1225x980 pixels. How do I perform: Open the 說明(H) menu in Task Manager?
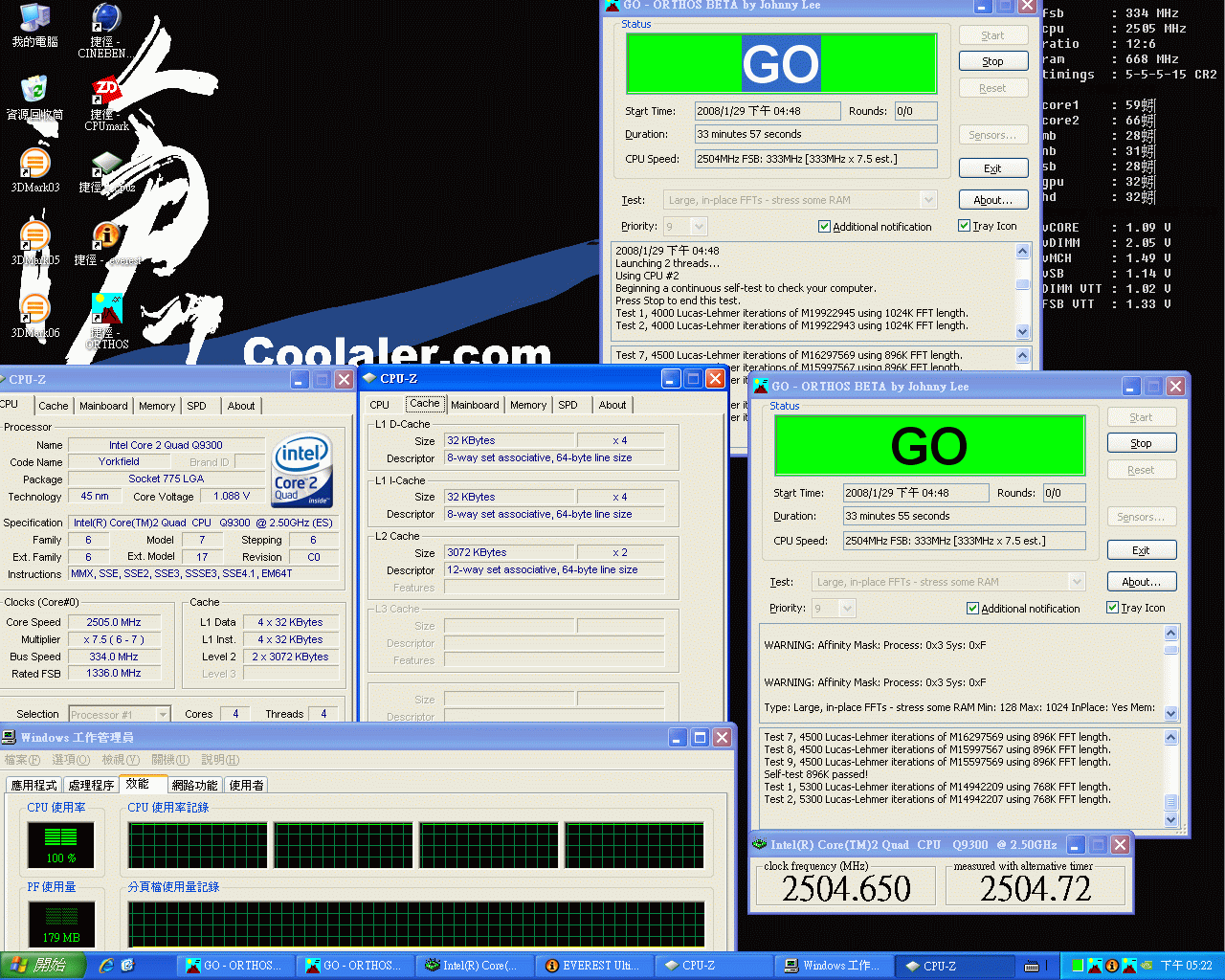click(220, 760)
